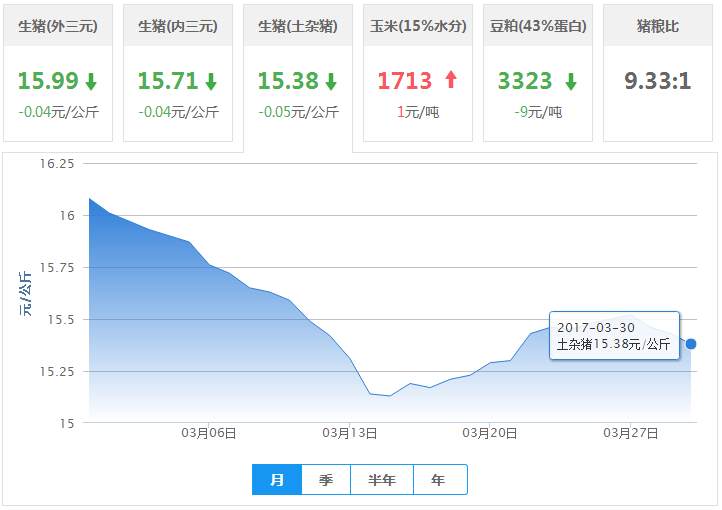
Task: Open the 豆粕(43%蛋白) tab
Action: tap(538, 26)
